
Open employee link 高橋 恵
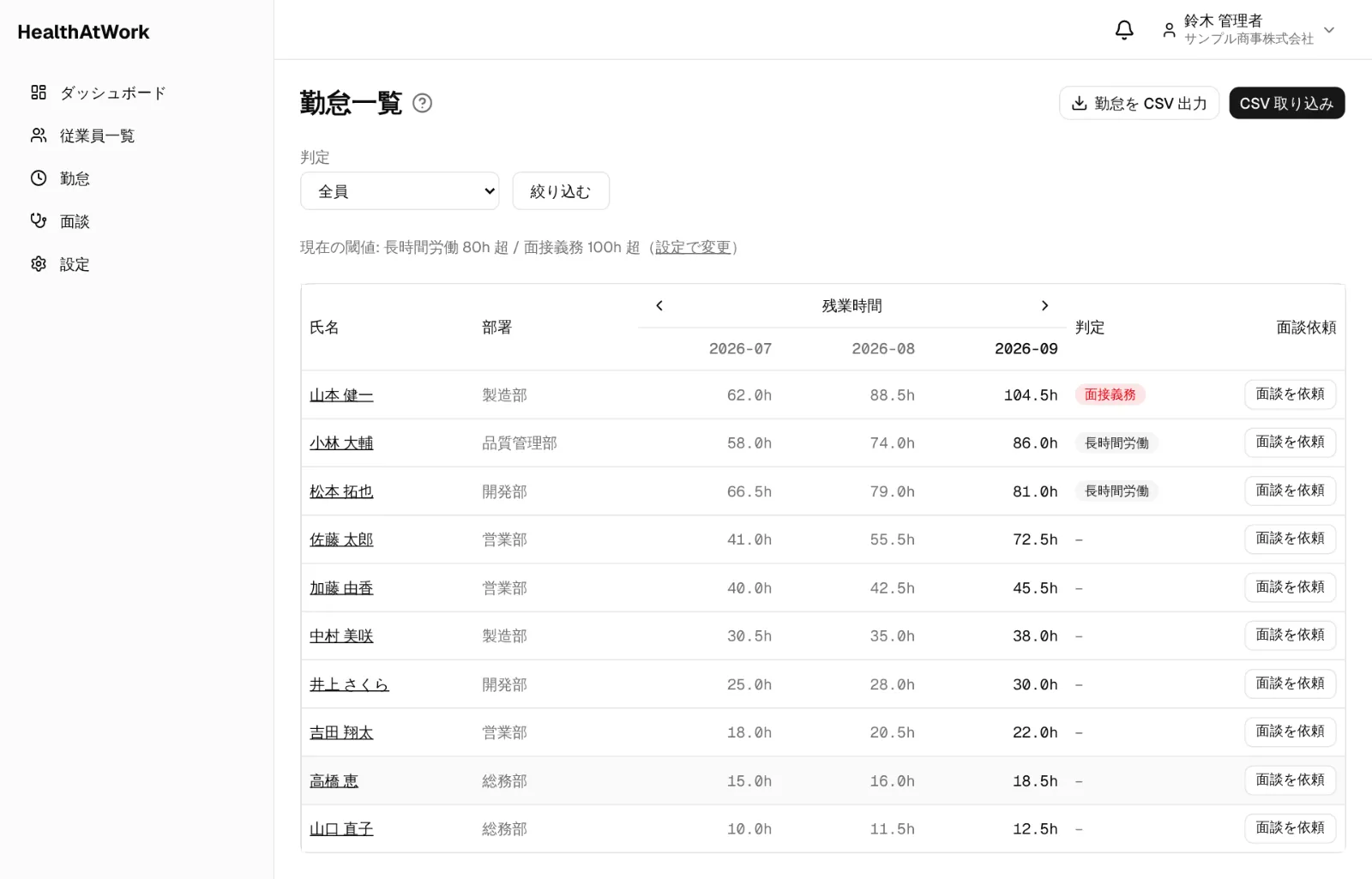(334, 781)
